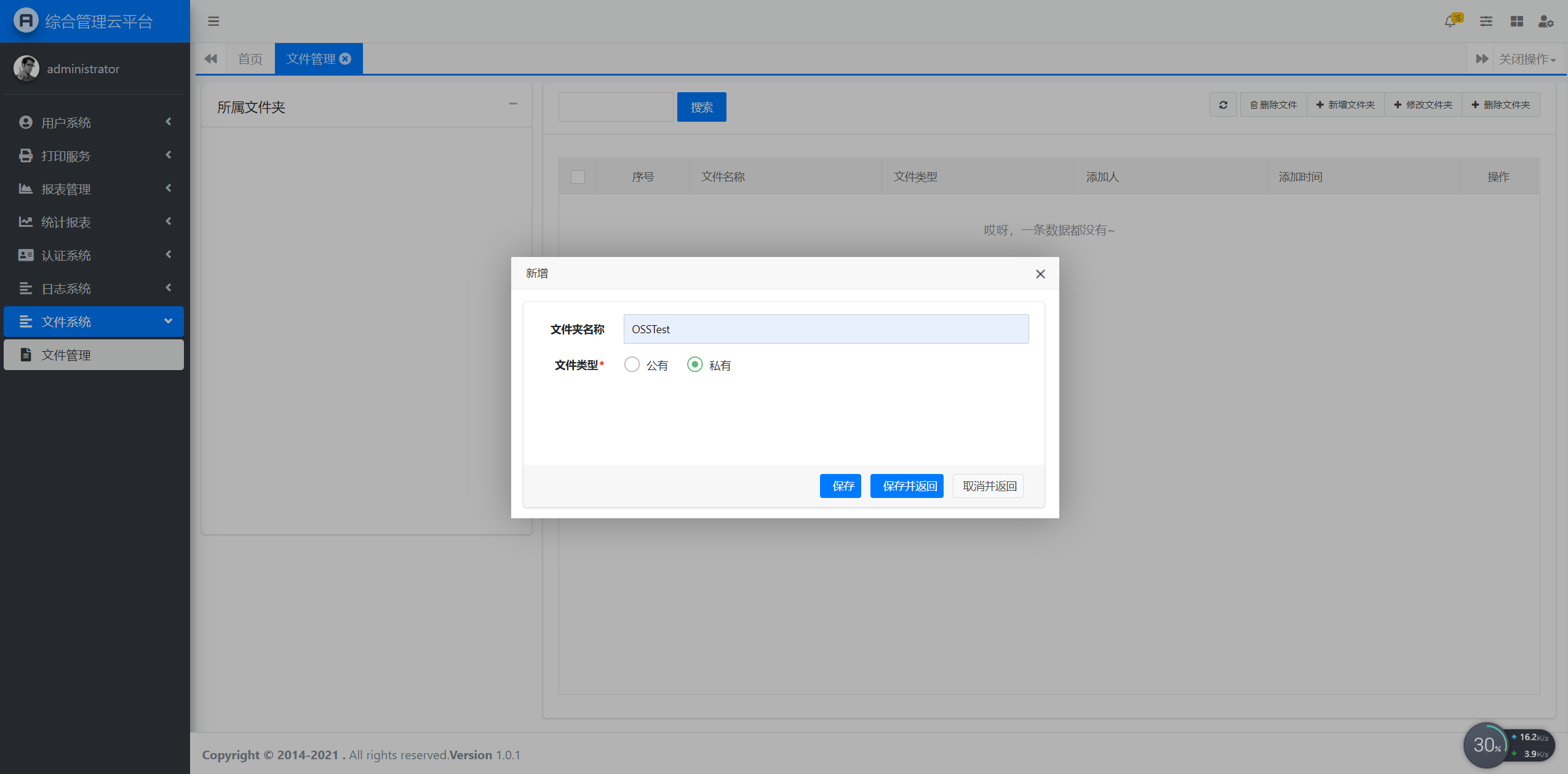Collapse the 文件系统 menu chevron

point(169,321)
